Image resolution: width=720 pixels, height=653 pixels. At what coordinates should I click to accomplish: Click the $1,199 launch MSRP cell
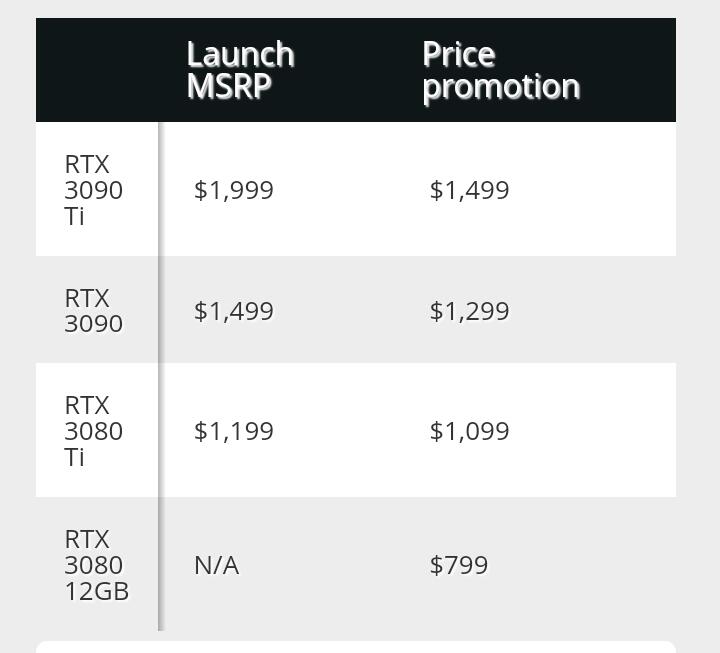pyautogui.click(x=233, y=431)
